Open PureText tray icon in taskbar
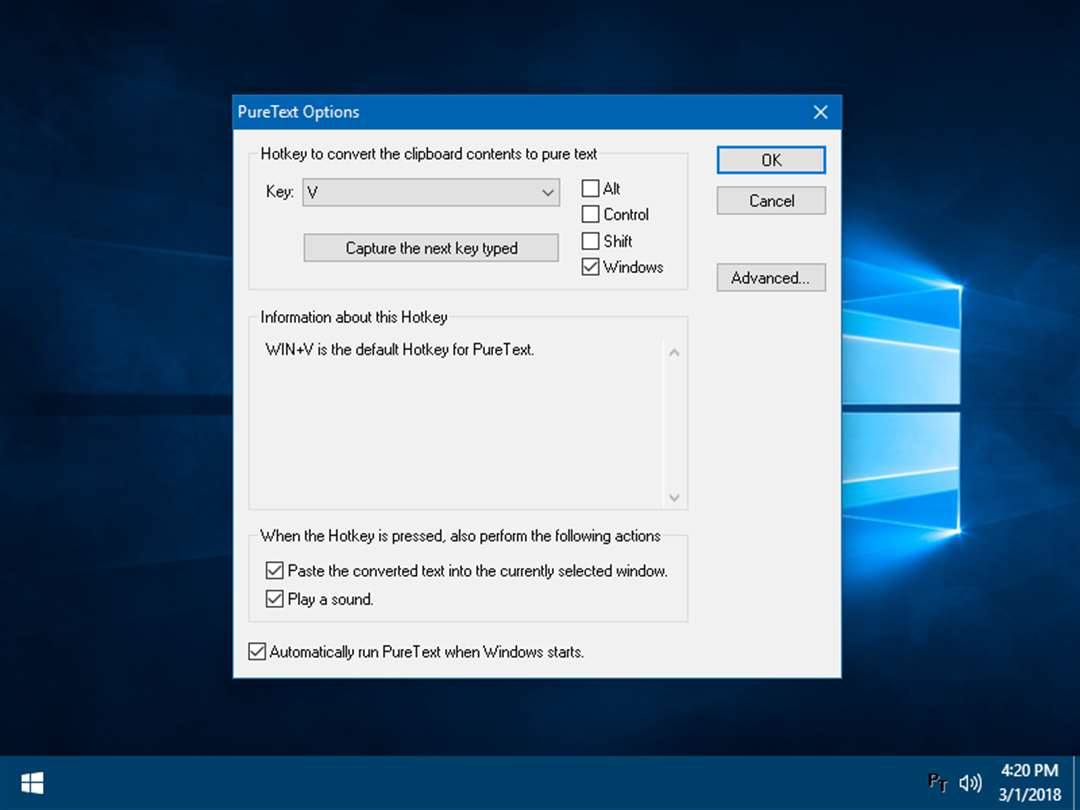The width and height of the screenshot is (1080, 810). pos(937,782)
